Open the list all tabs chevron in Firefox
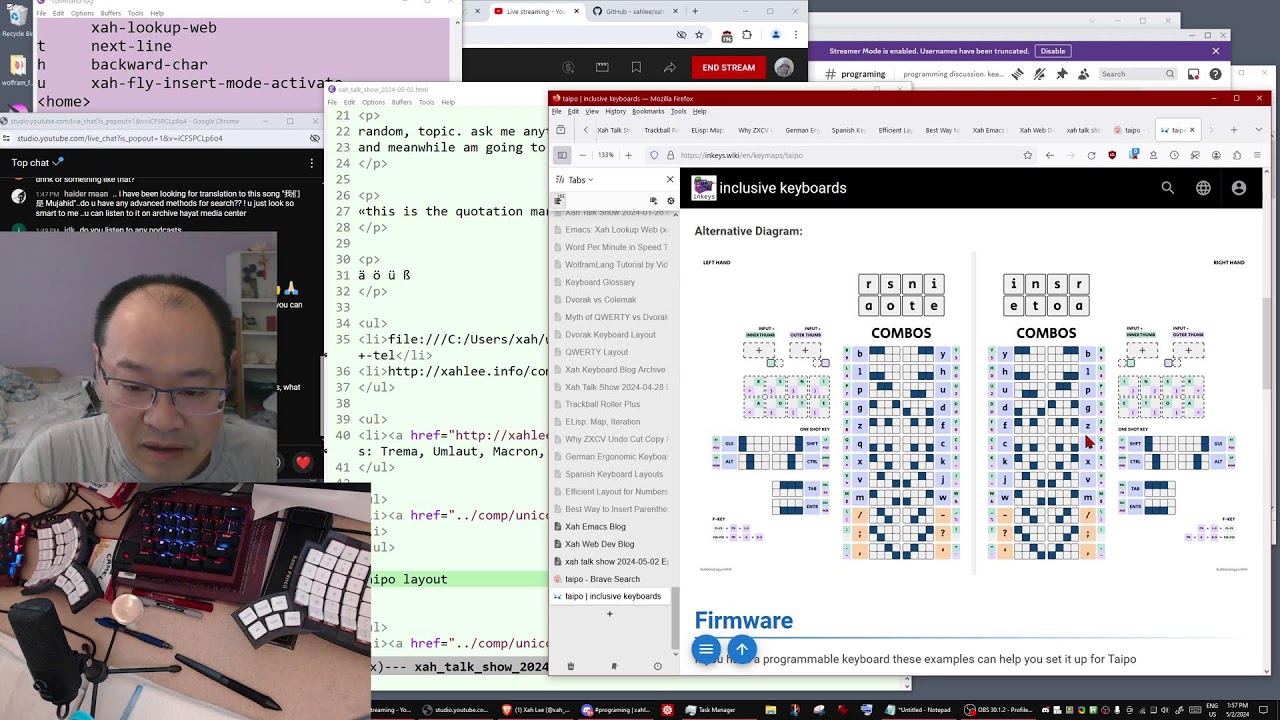 click(1259, 130)
